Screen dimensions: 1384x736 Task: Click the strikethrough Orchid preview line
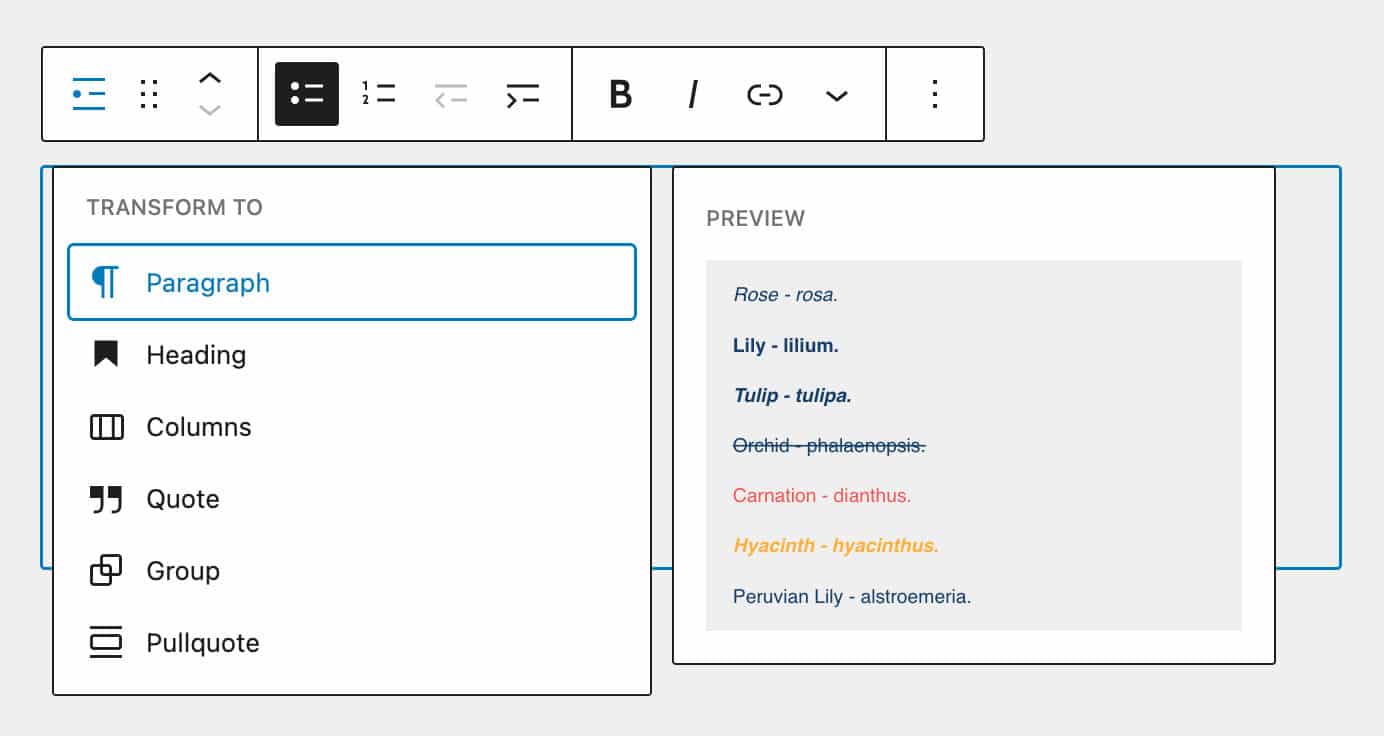point(827,445)
